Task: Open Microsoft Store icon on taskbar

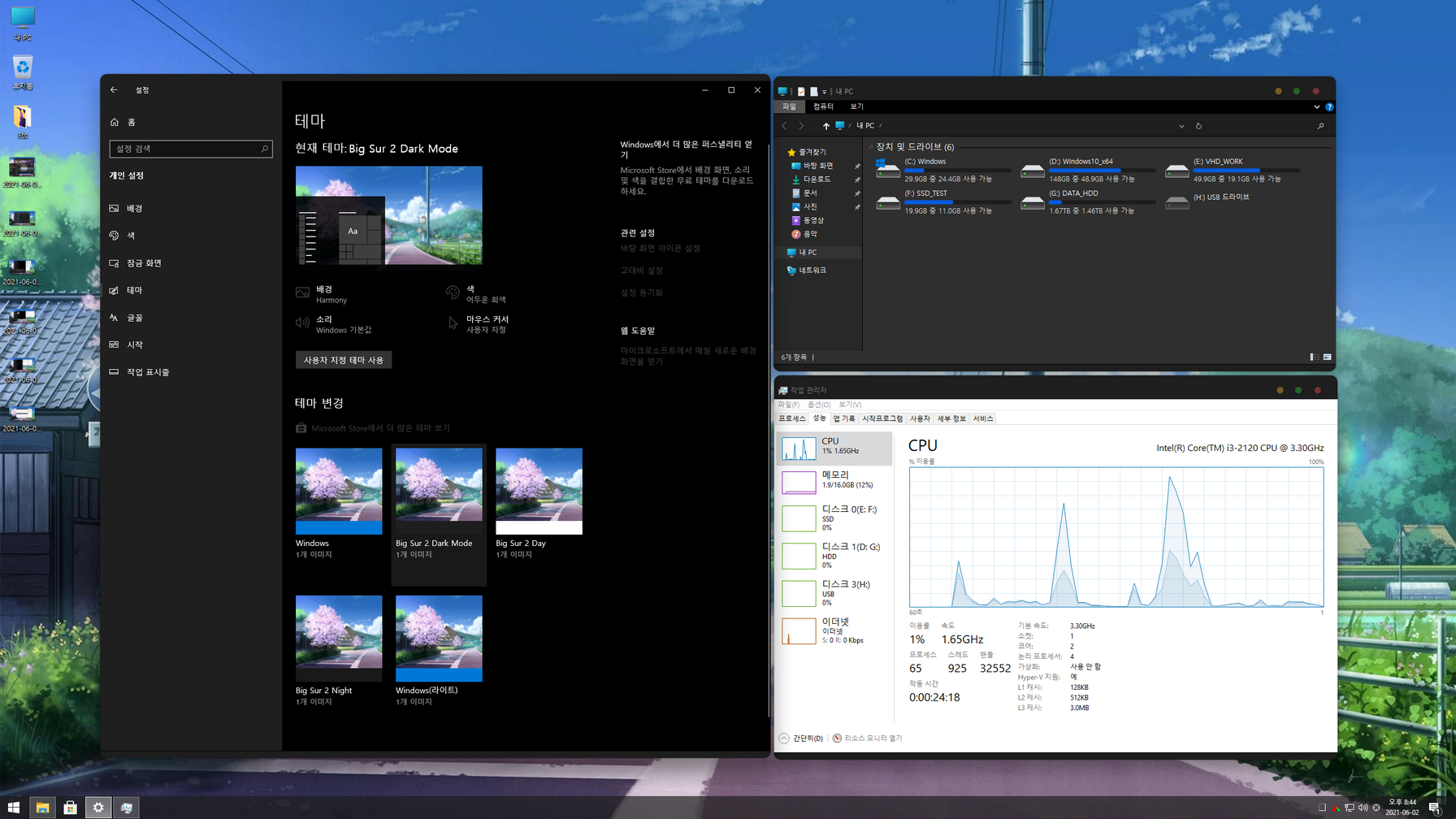Action: [x=71, y=808]
